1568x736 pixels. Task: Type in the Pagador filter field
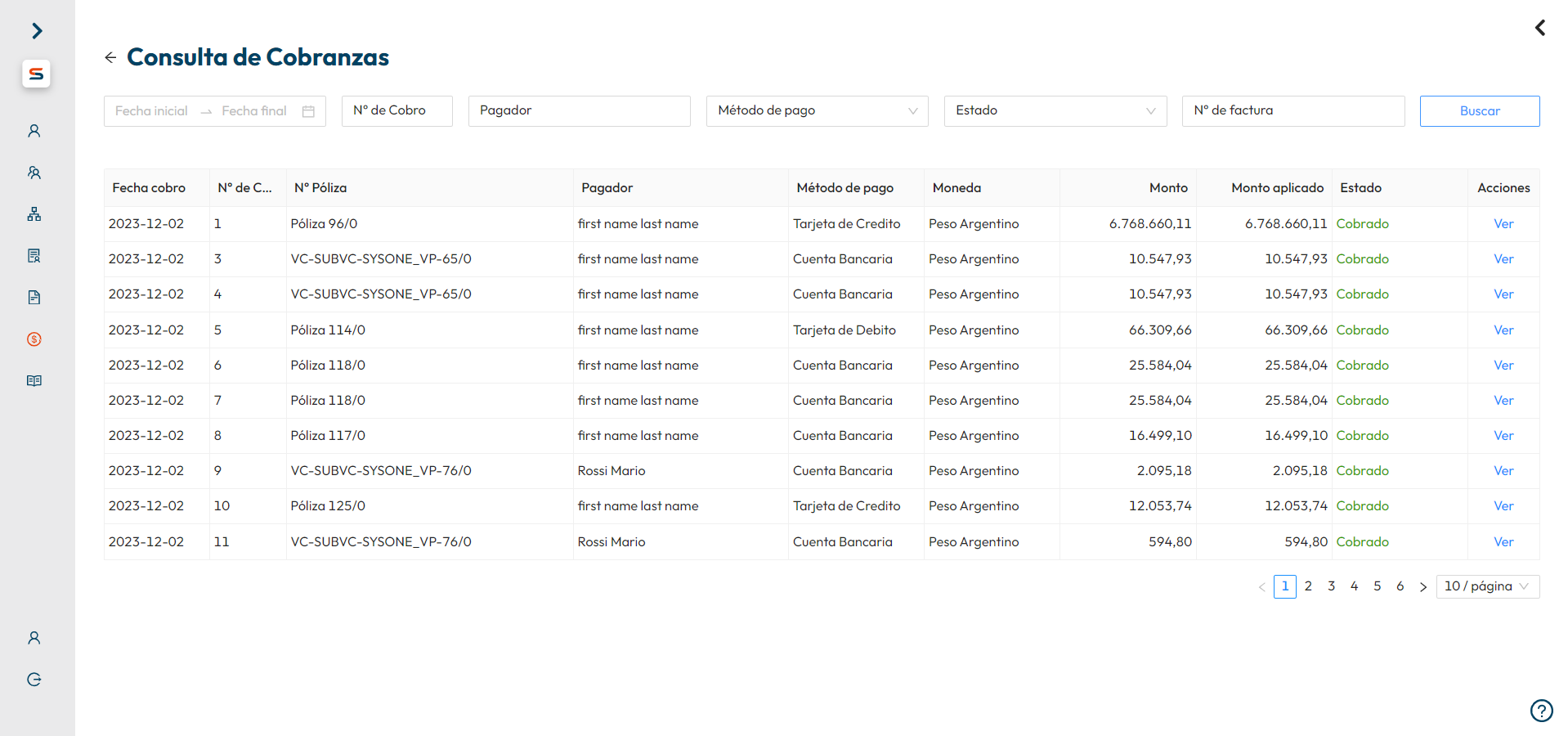[579, 111]
